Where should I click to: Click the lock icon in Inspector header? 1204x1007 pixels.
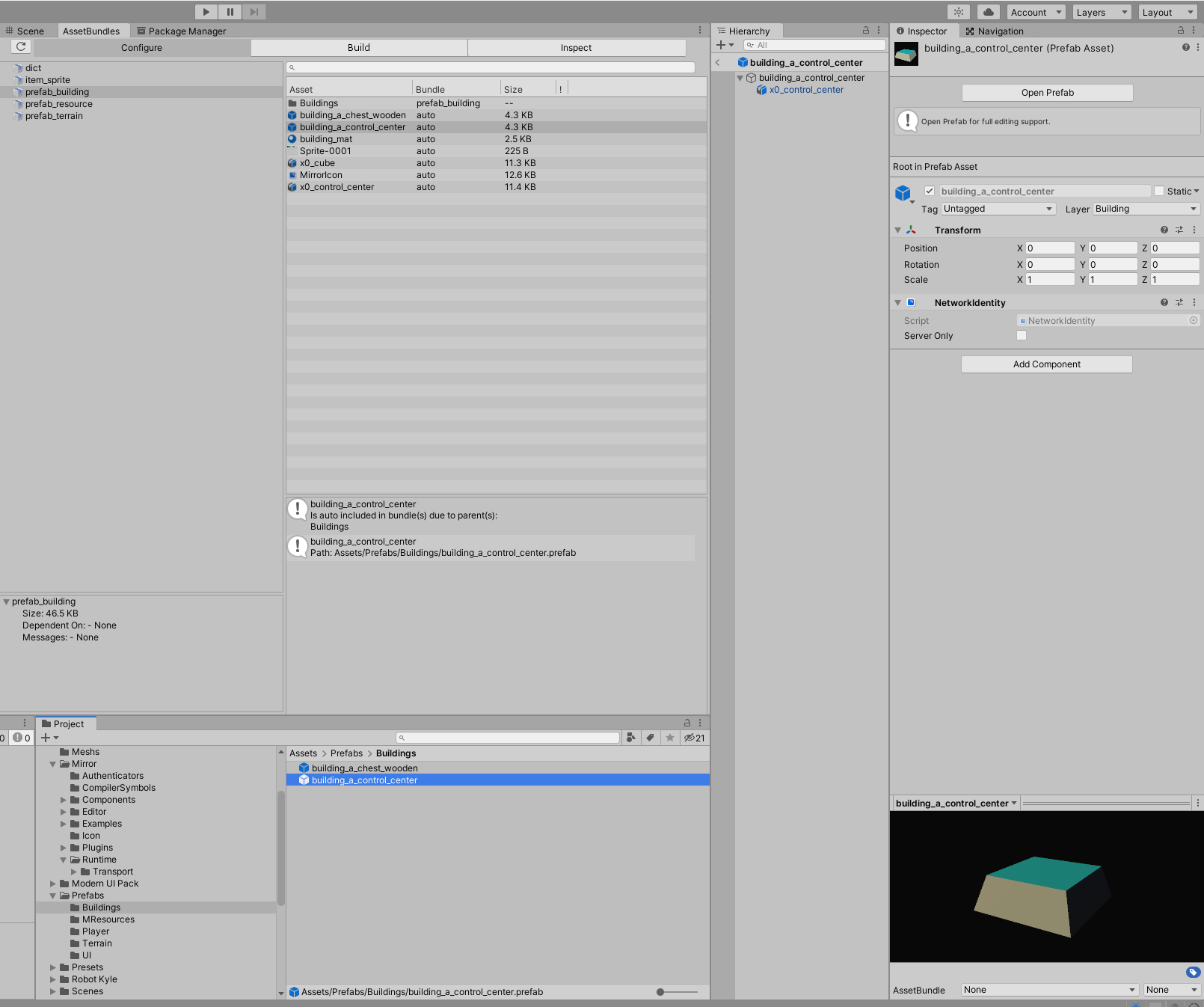[x=1180, y=31]
